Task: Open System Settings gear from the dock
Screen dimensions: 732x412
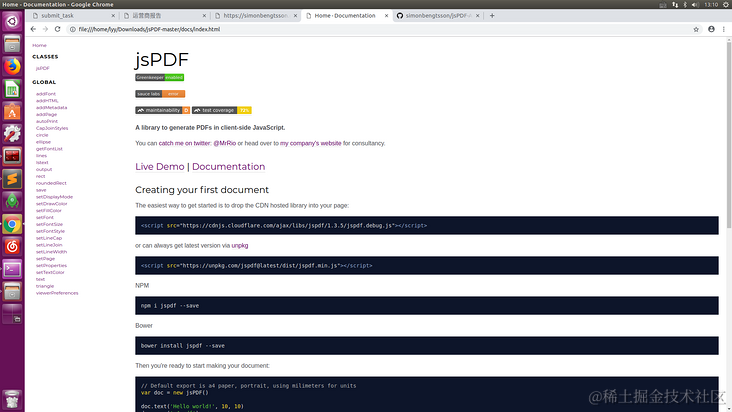Action: click(x=12, y=134)
